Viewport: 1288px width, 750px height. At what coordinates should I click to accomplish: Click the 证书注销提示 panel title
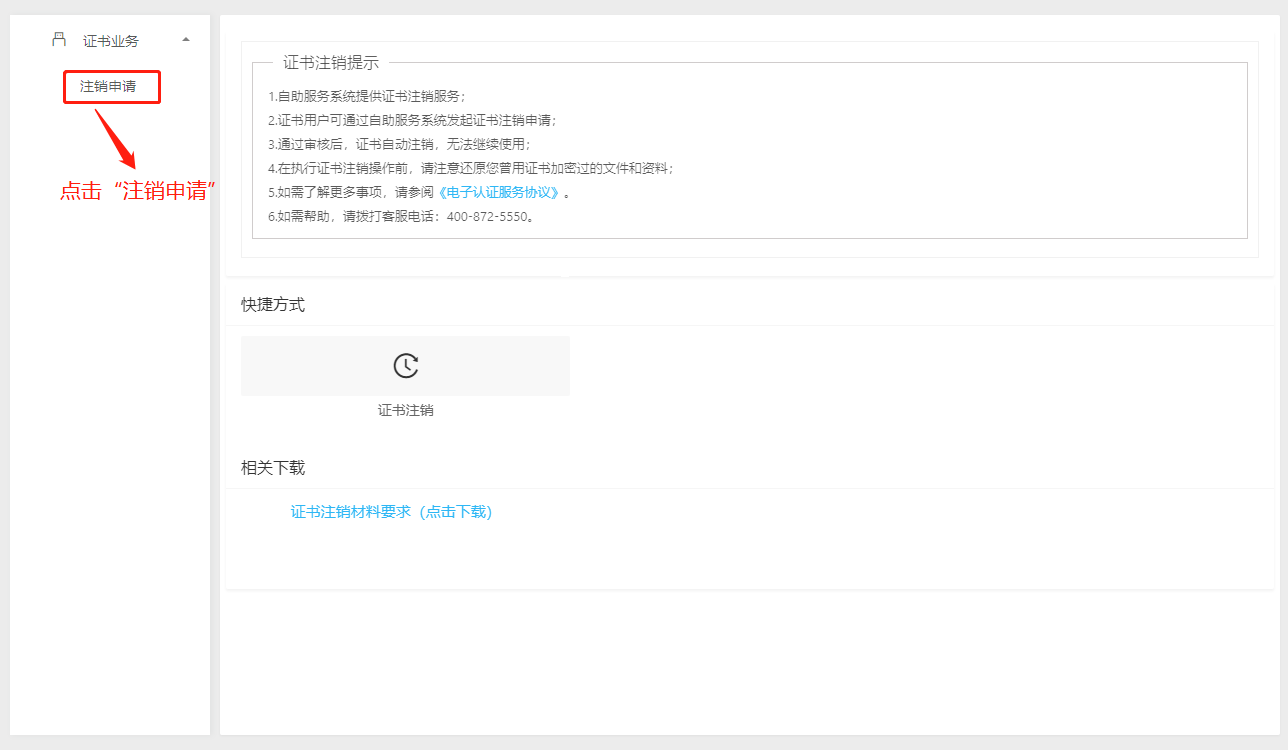(x=331, y=63)
